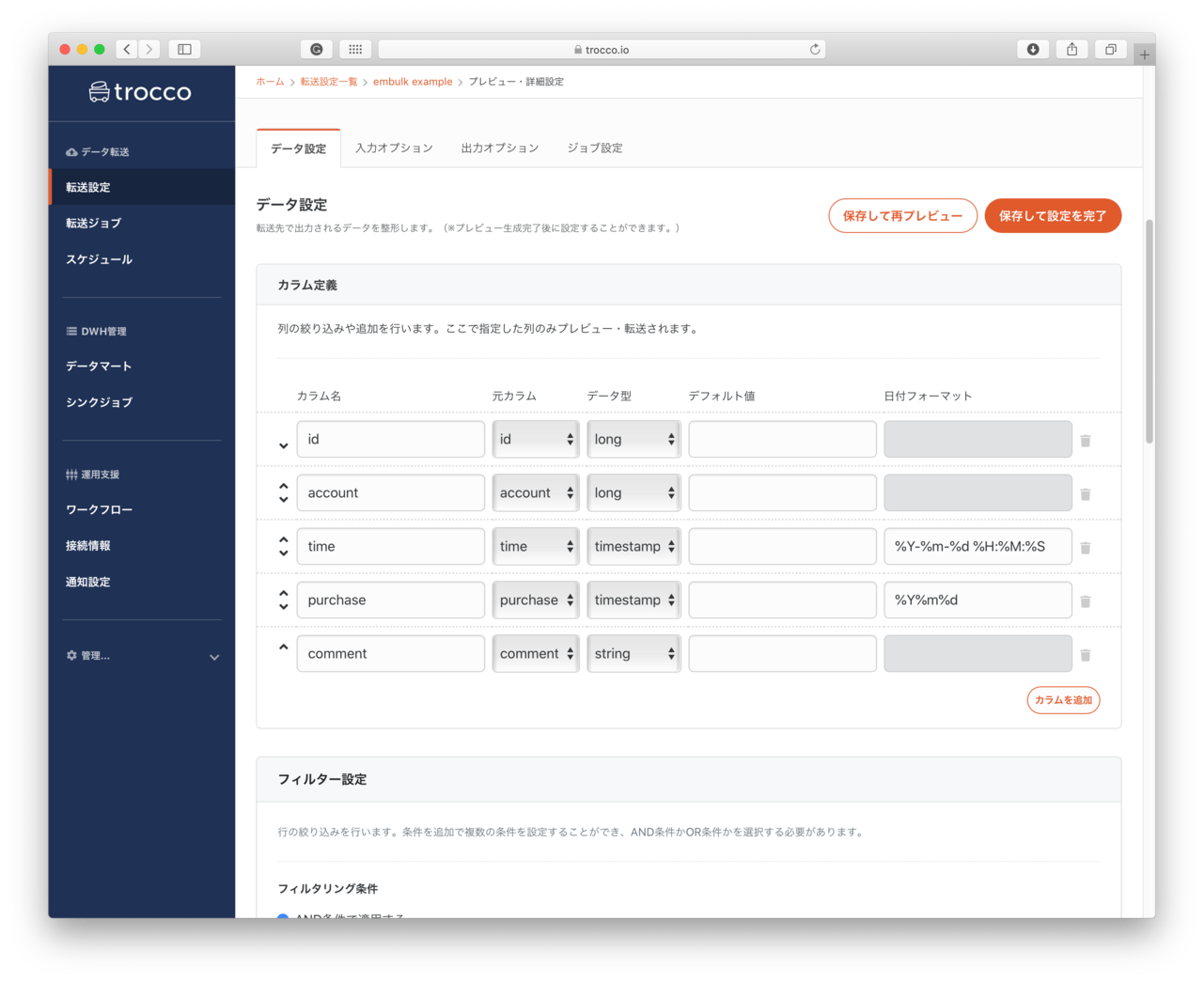Open a new Safari tab
Screen dimensions: 1204x982
pyautogui.click(x=1144, y=55)
